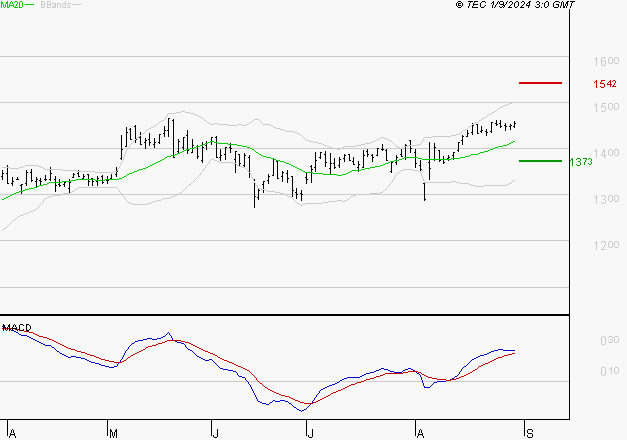Click the red 1542 resistance value
This screenshot has width=627, height=440.
(605, 84)
